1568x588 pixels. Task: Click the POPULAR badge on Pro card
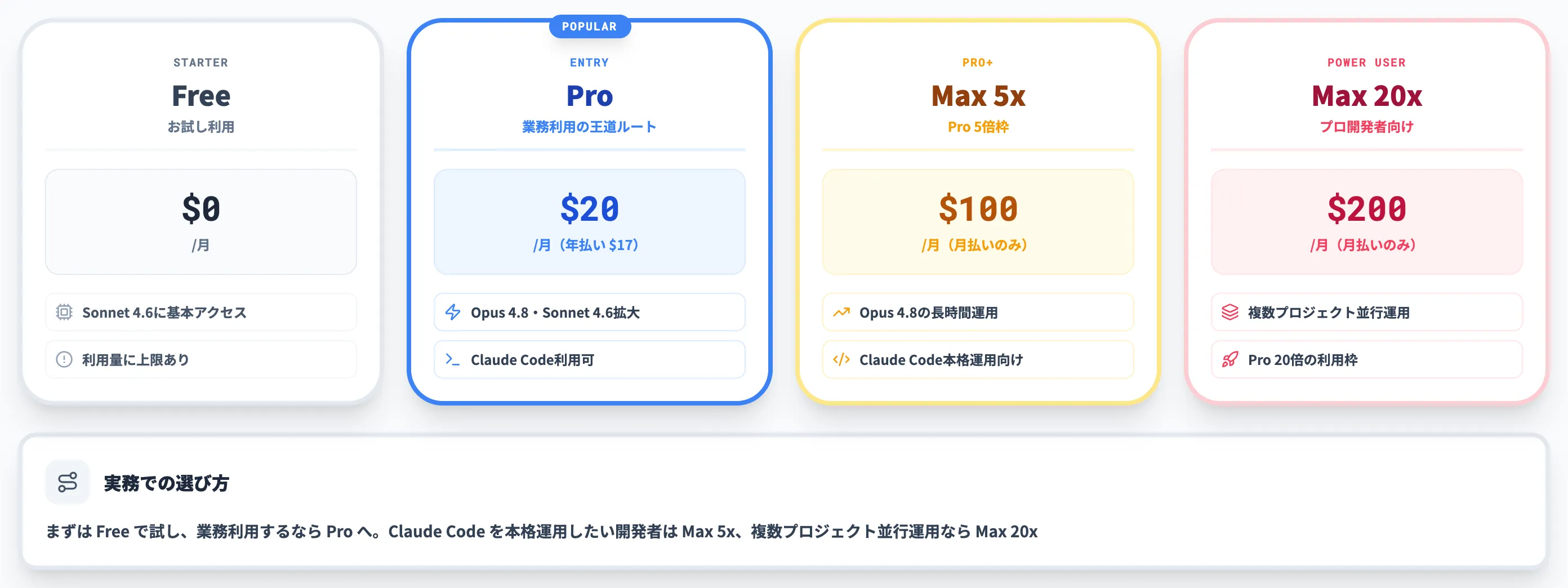pos(589,27)
